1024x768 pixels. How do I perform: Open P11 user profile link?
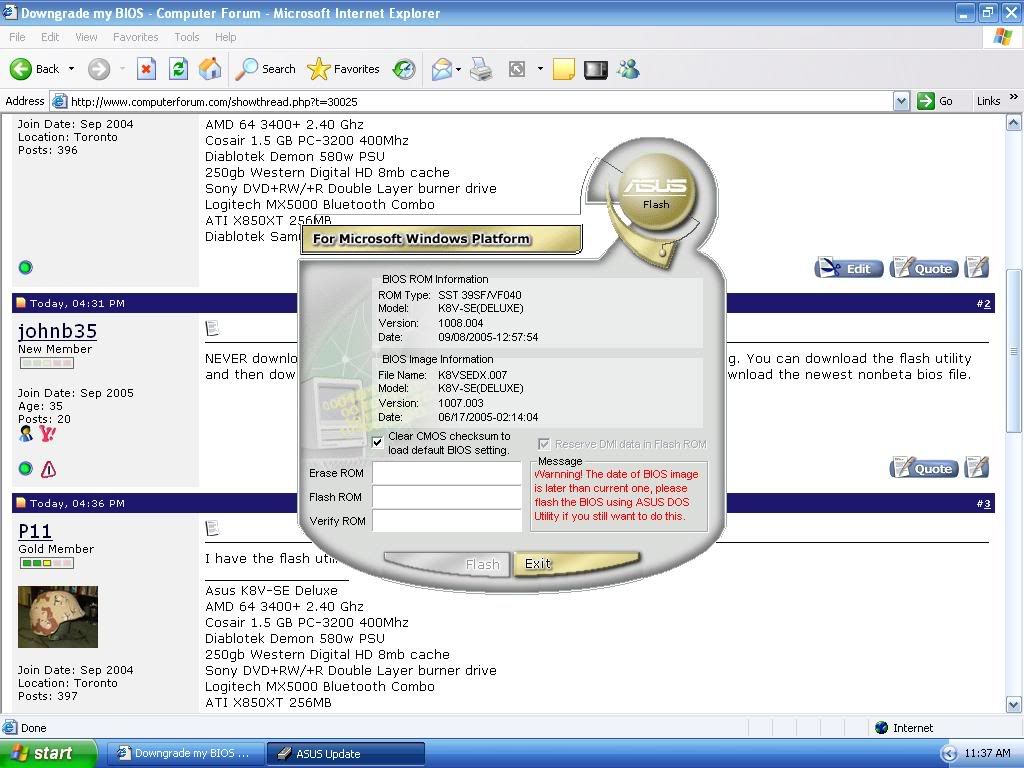[x=35, y=531]
